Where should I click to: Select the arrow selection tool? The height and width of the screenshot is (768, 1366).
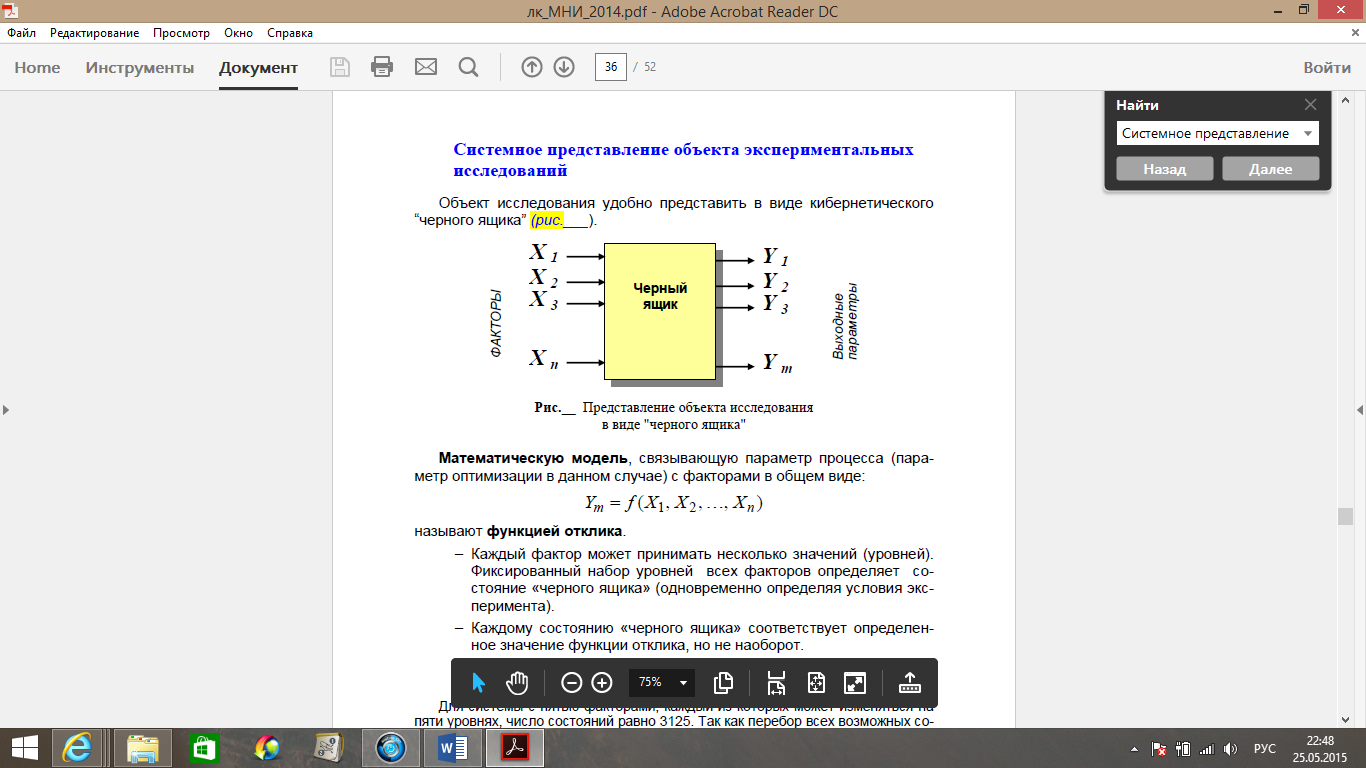[478, 682]
